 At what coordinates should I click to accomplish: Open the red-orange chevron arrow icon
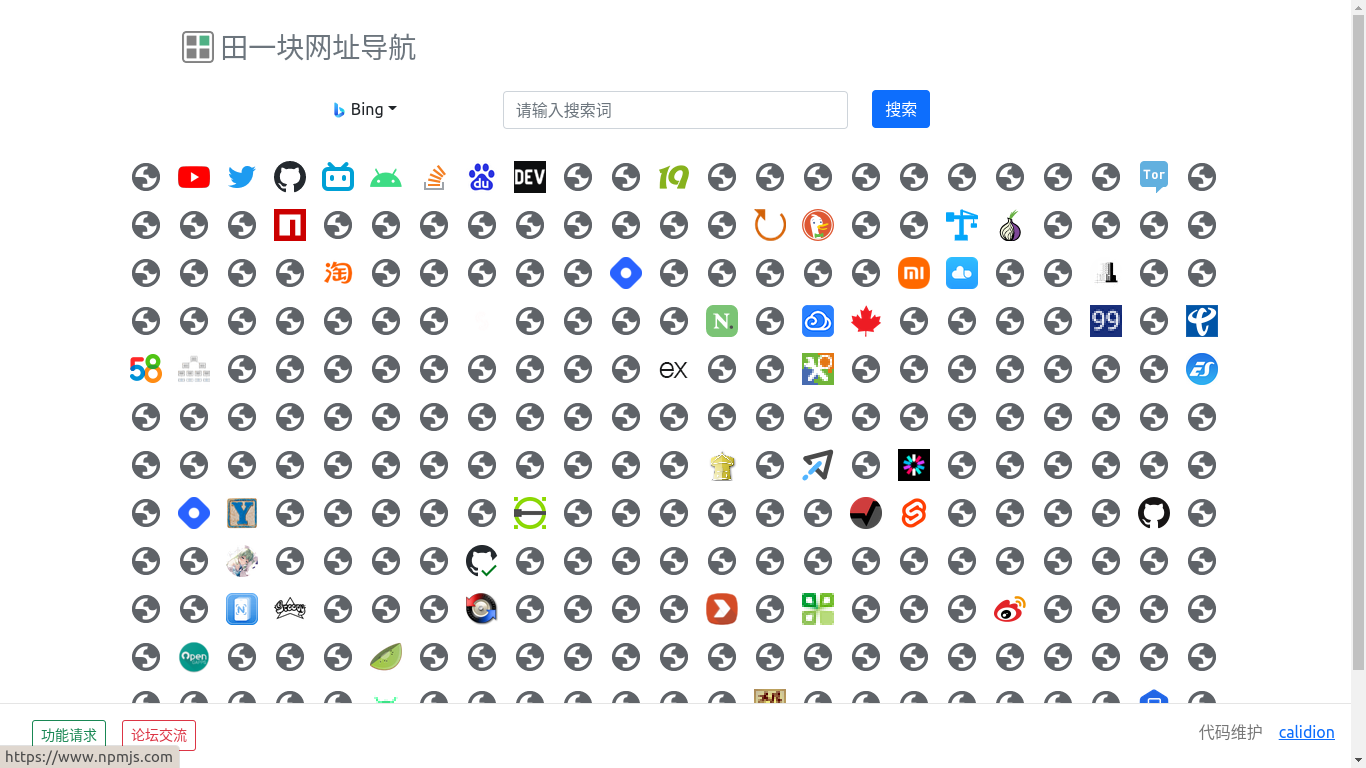coord(722,609)
